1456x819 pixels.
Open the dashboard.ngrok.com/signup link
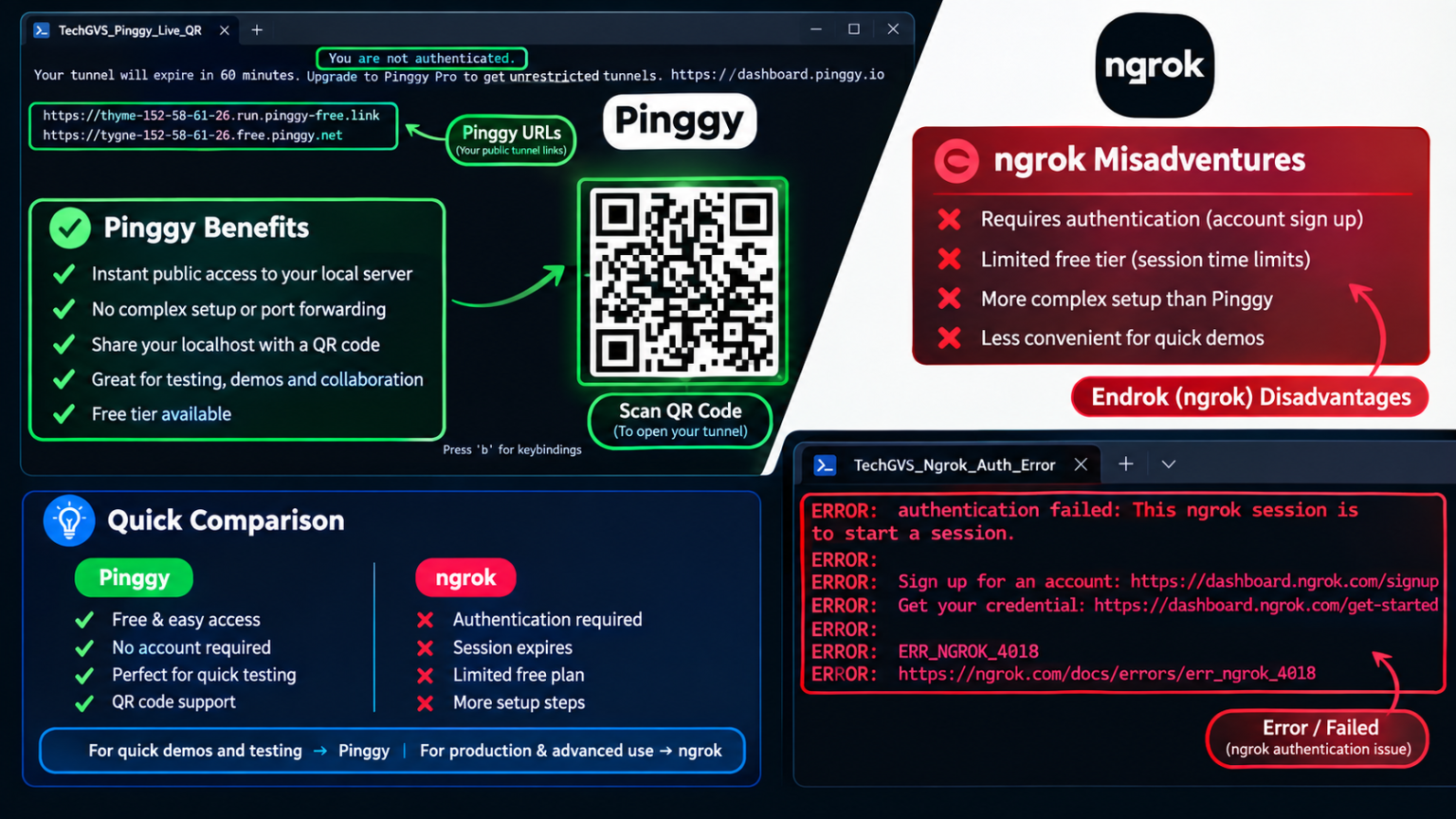pos(1284,582)
